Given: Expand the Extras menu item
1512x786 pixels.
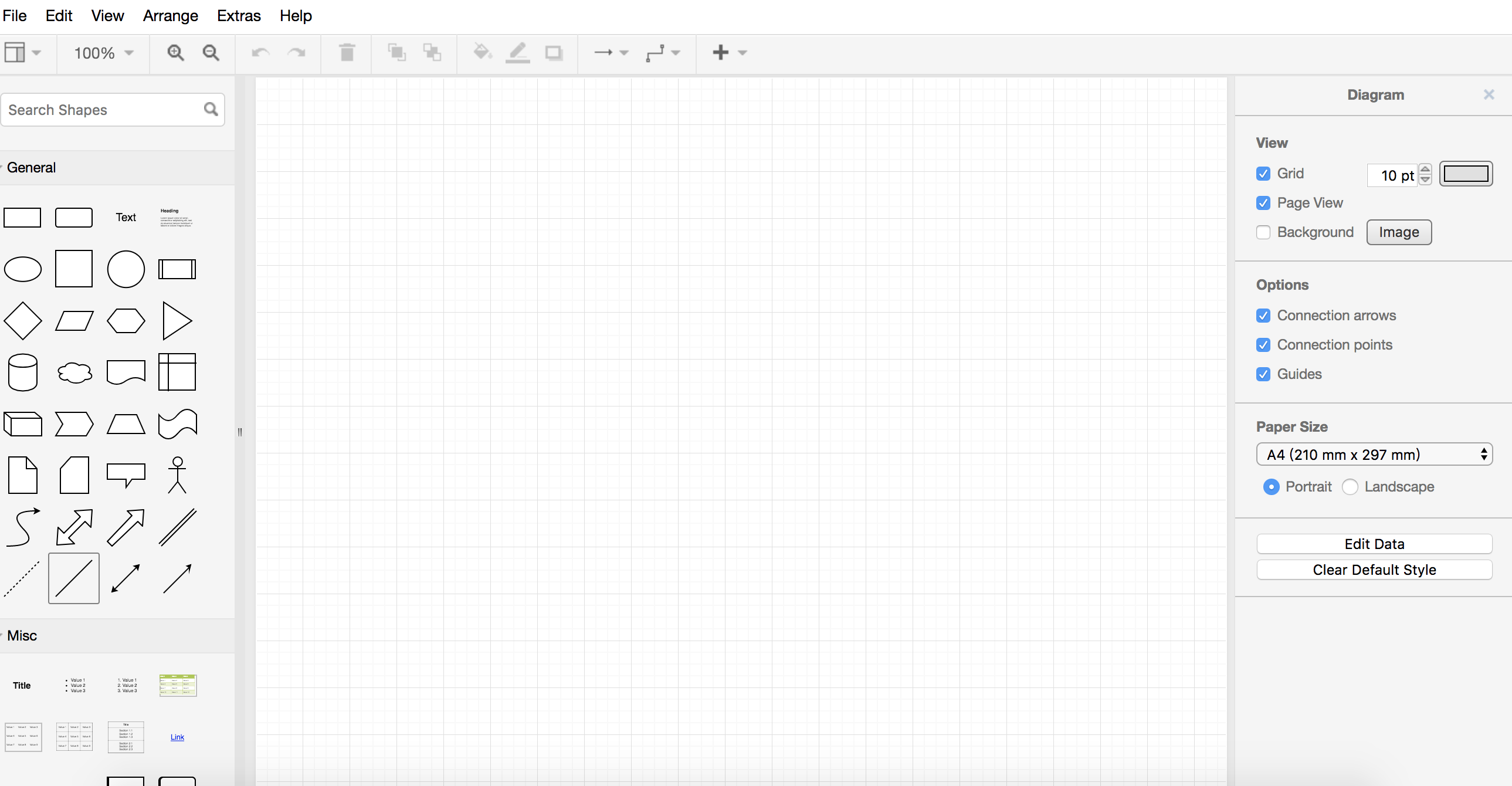Looking at the screenshot, I should (x=239, y=15).
